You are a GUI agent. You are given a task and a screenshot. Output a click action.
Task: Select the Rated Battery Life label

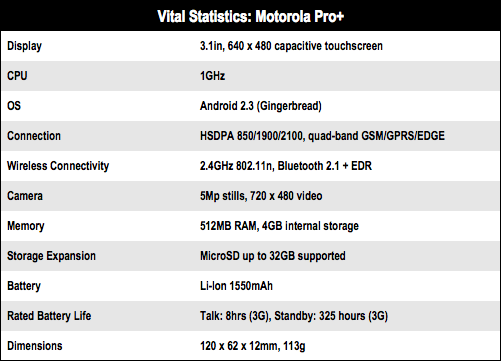tap(49, 316)
